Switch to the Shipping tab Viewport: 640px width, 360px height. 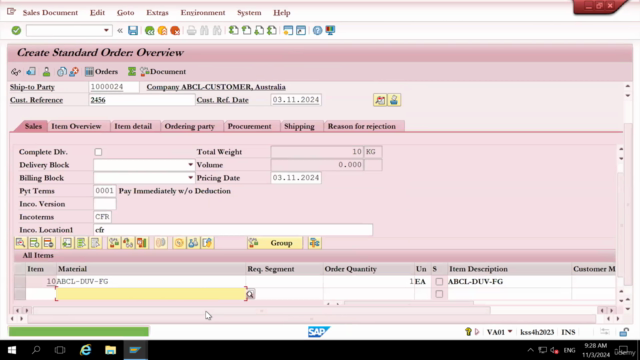point(299,127)
